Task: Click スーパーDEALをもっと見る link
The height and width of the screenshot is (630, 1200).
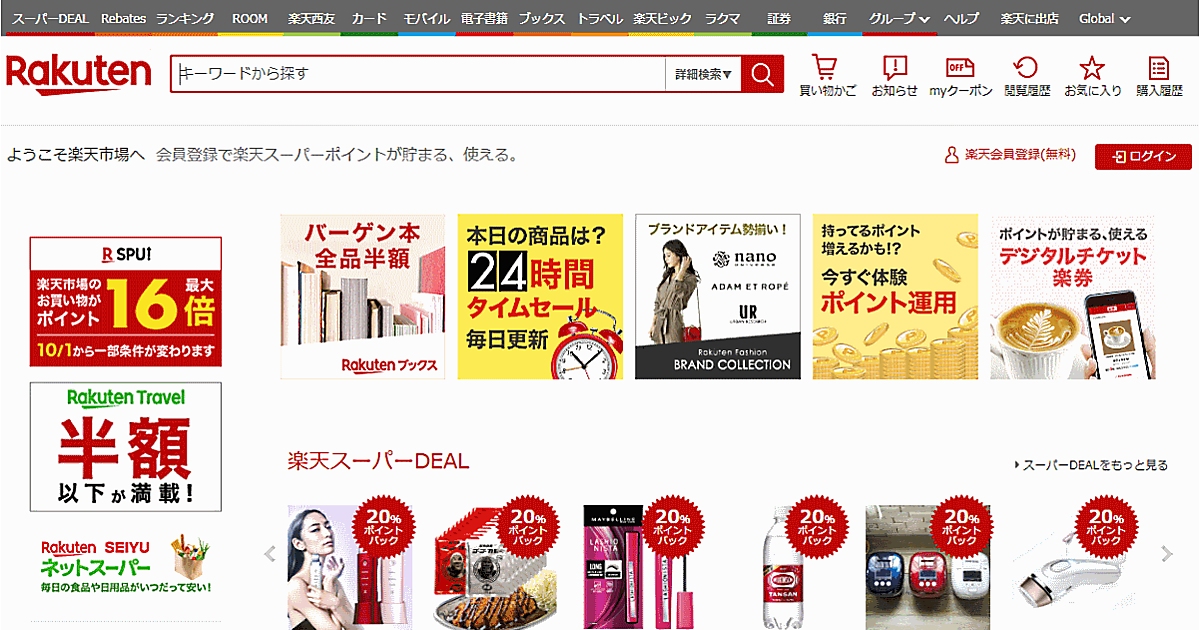Action: [1091, 465]
